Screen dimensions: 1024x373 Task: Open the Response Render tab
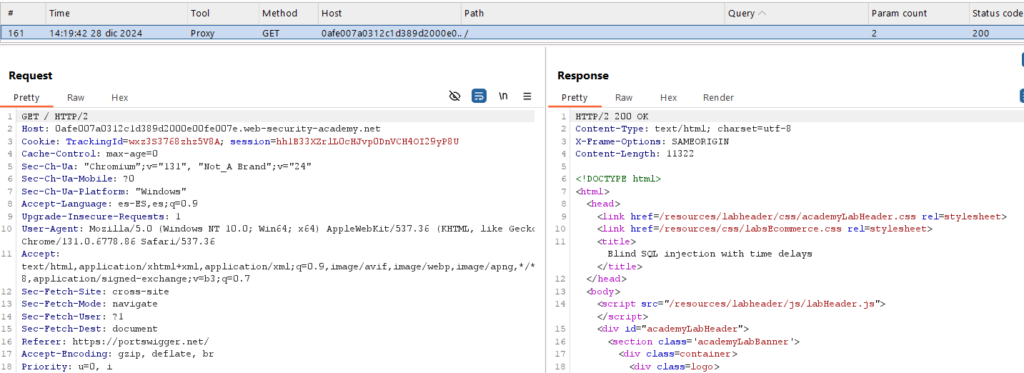coord(718,98)
